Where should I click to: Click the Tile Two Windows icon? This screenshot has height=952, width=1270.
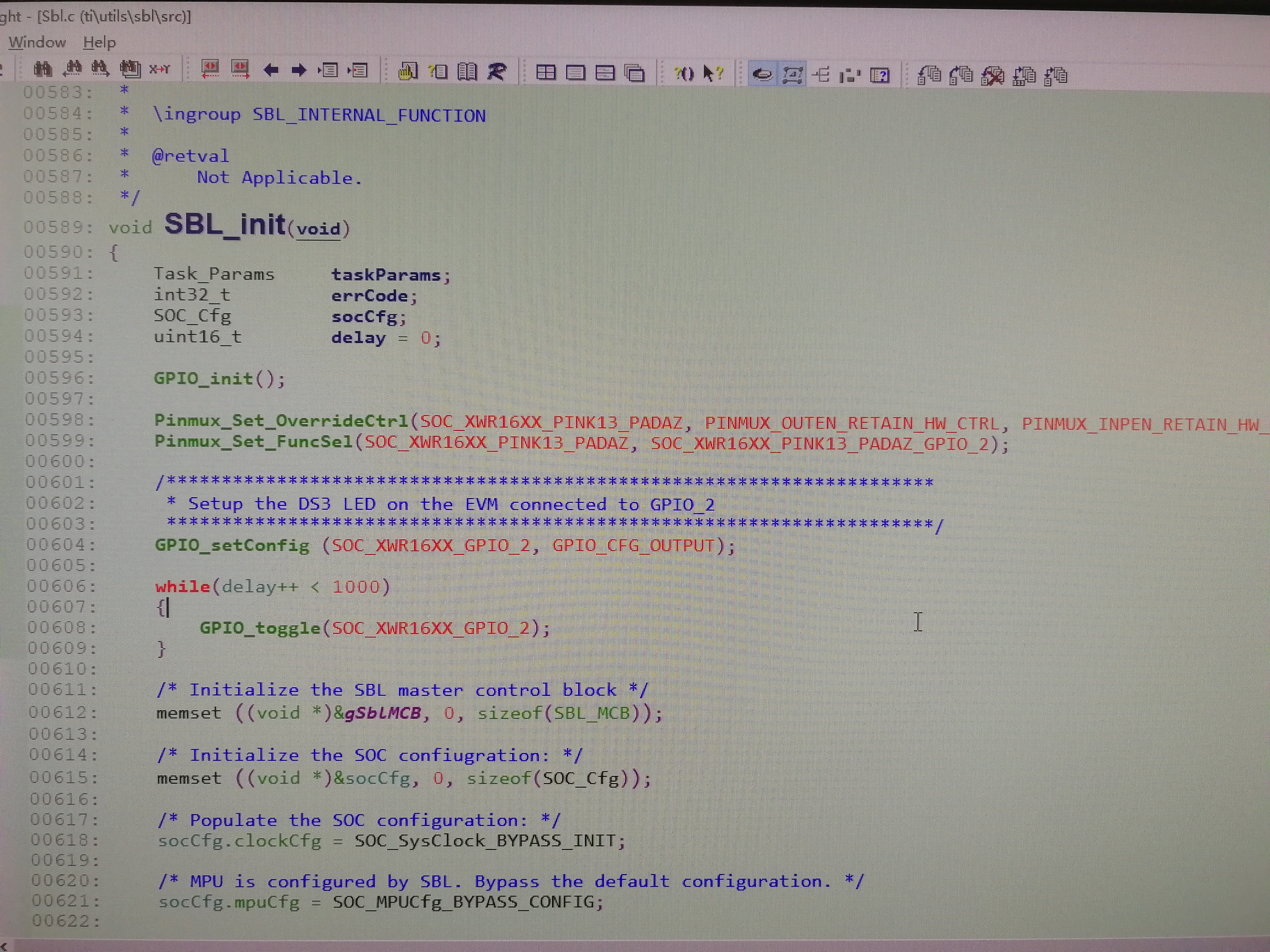605,74
